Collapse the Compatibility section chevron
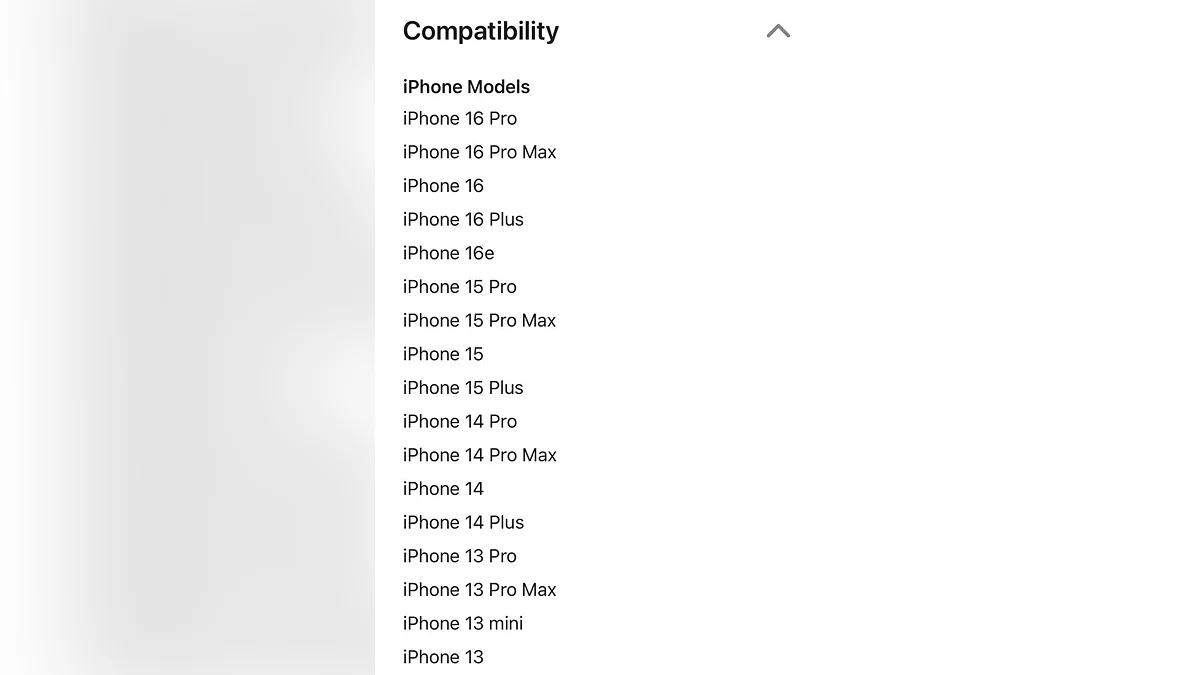Screen dimensions: 1200x675 coord(778,32)
